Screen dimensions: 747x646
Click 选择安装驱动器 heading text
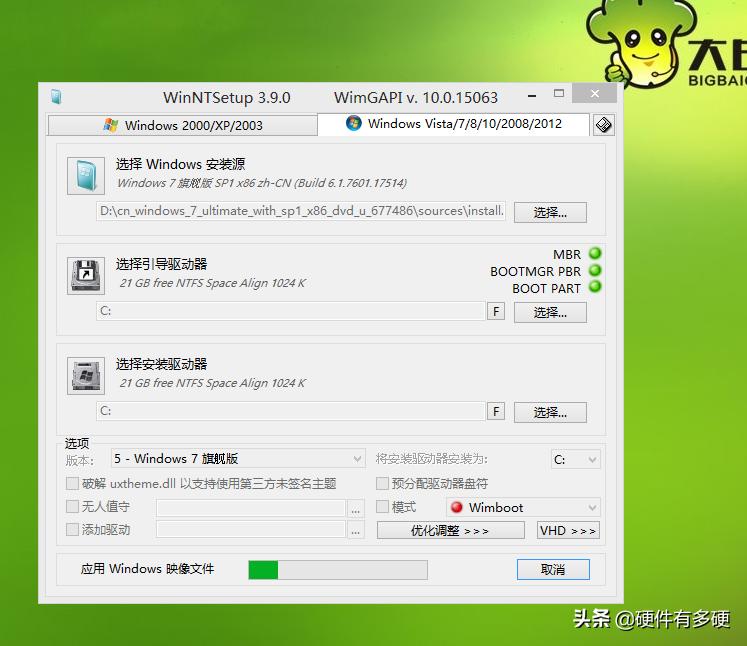pyautogui.click(x=162, y=364)
